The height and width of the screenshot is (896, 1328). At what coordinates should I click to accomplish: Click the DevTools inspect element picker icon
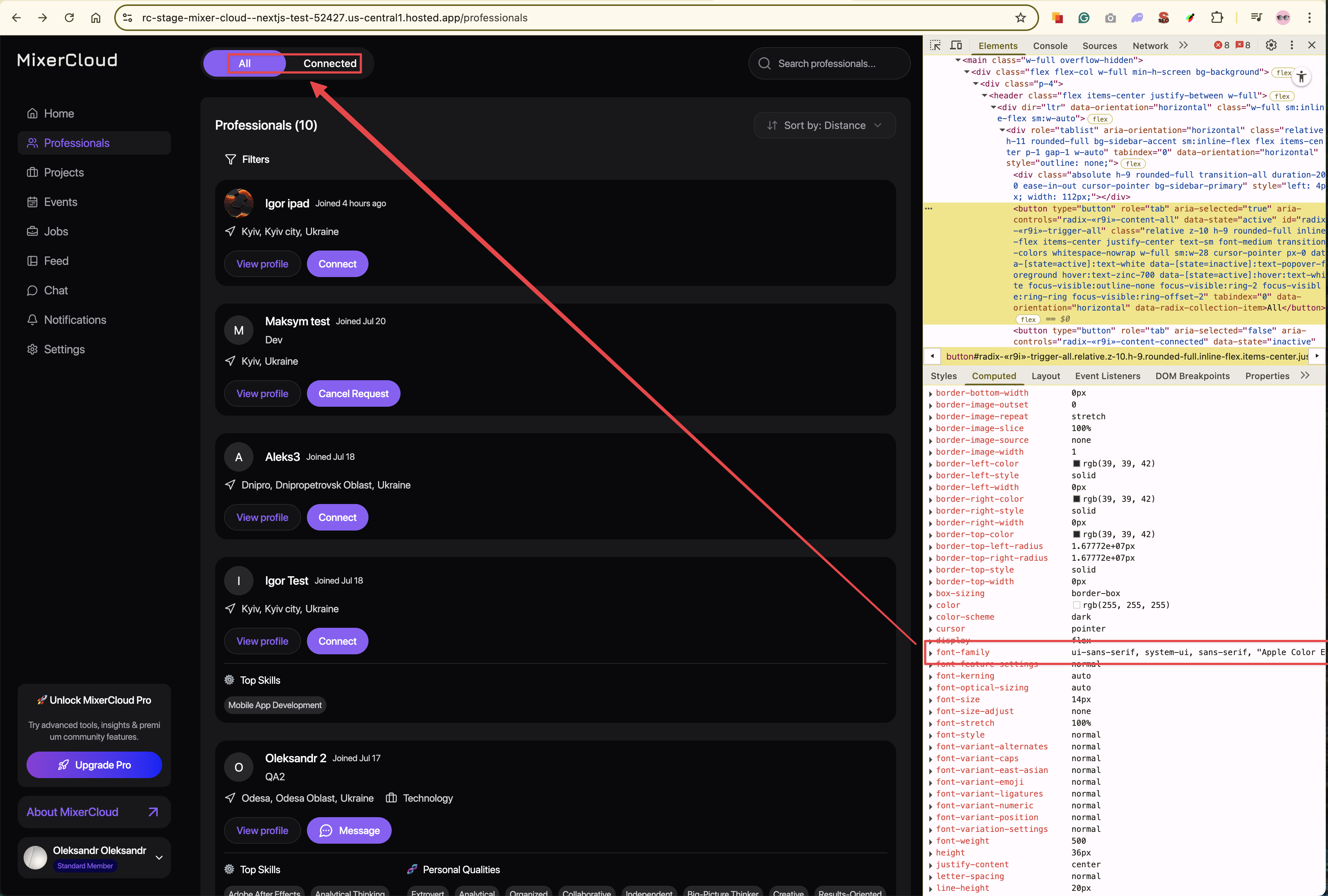point(936,45)
